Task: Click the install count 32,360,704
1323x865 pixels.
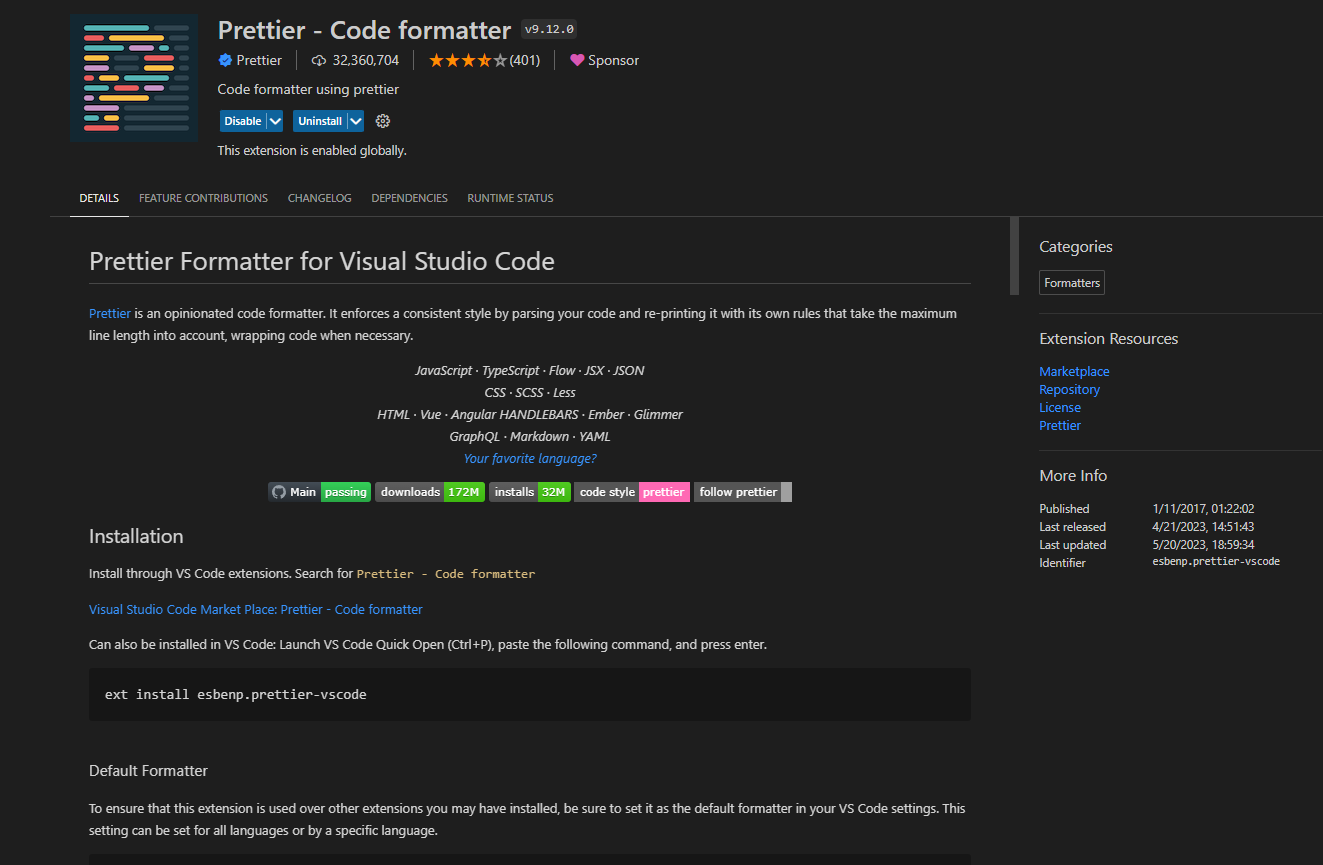Action: pos(365,60)
